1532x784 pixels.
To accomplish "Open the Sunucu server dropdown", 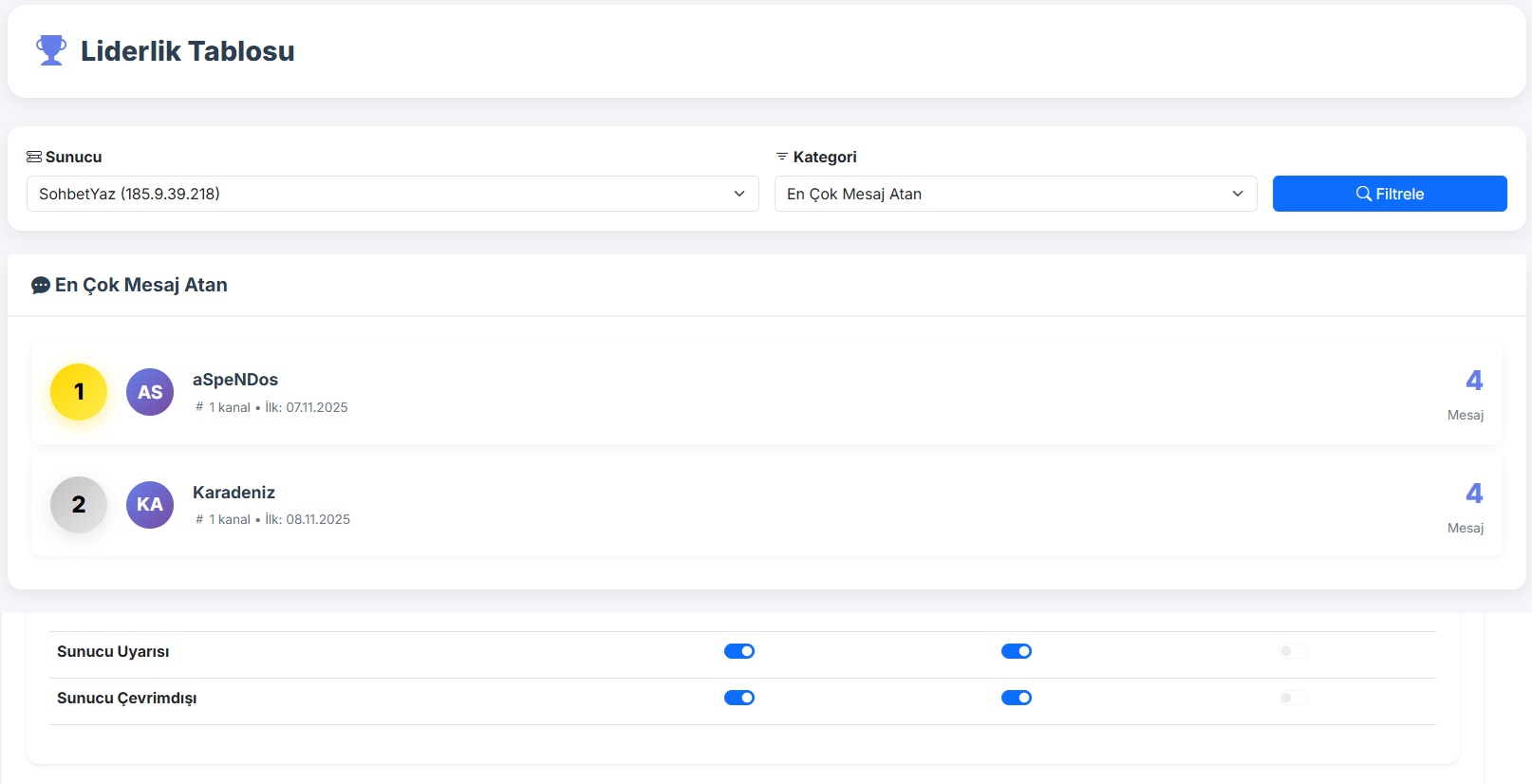I will pyautogui.click(x=392, y=194).
